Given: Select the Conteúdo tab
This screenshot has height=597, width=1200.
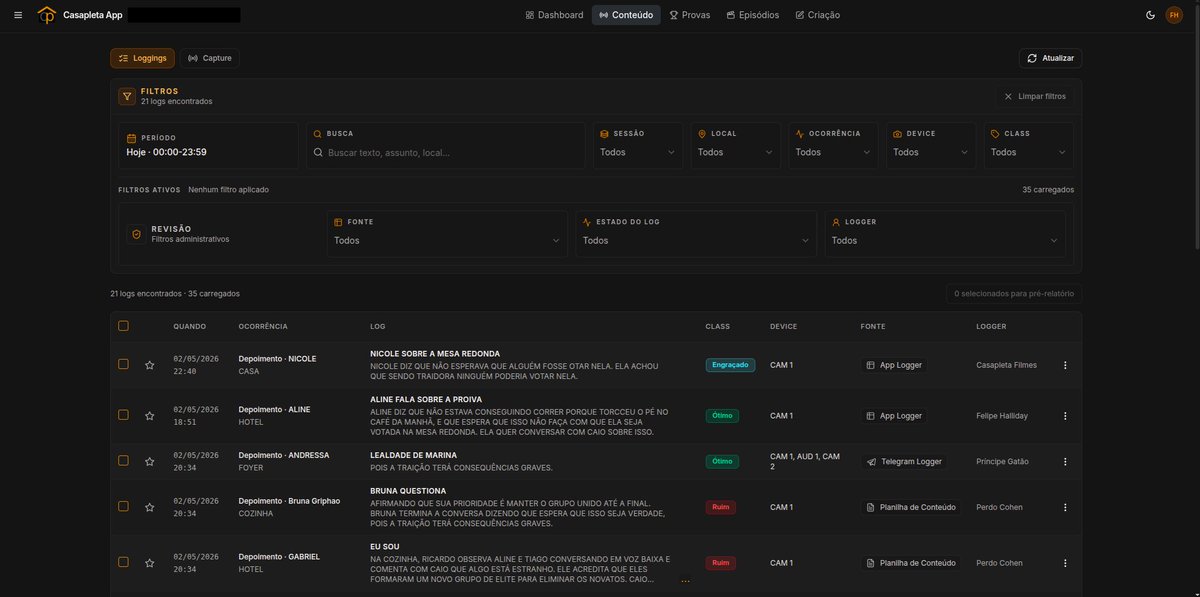Looking at the screenshot, I should pos(626,15).
